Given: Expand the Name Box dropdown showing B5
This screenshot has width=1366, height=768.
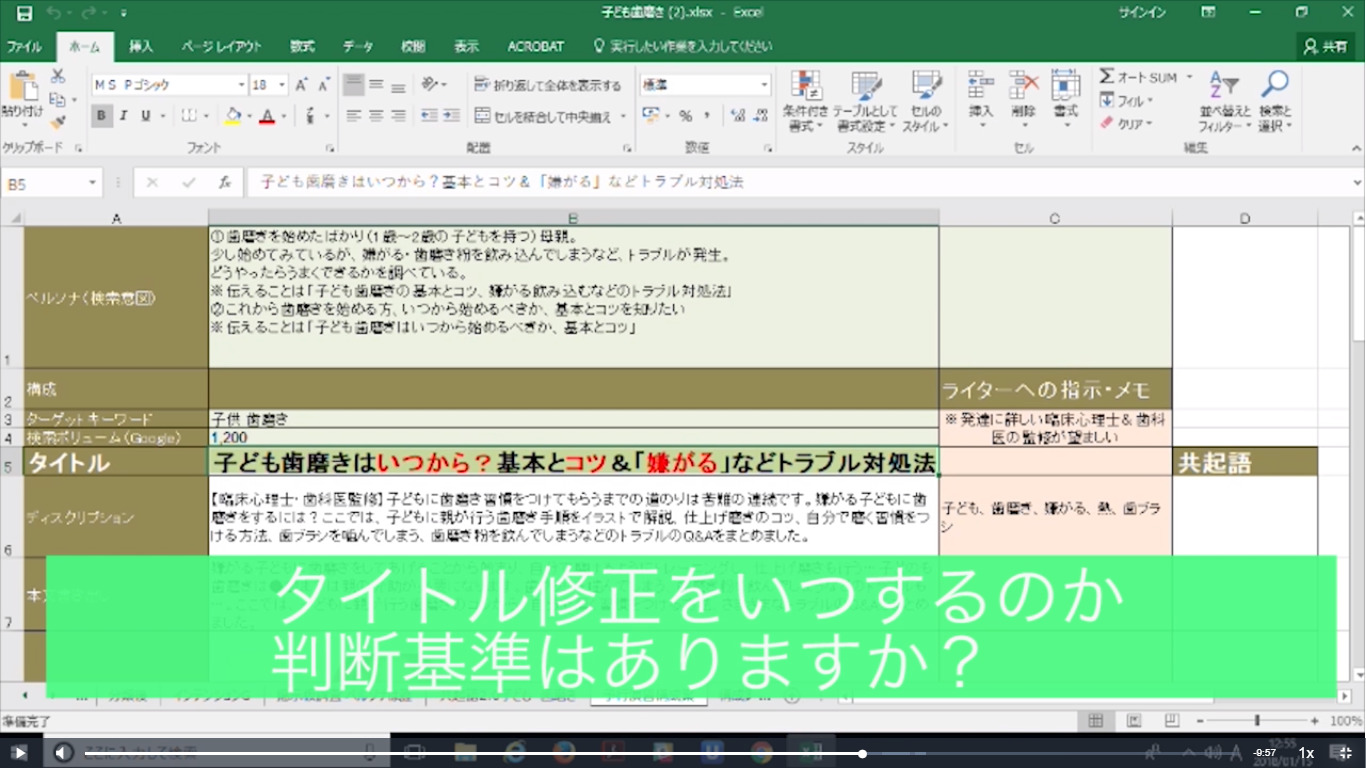Looking at the screenshot, I should (x=93, y=183).
